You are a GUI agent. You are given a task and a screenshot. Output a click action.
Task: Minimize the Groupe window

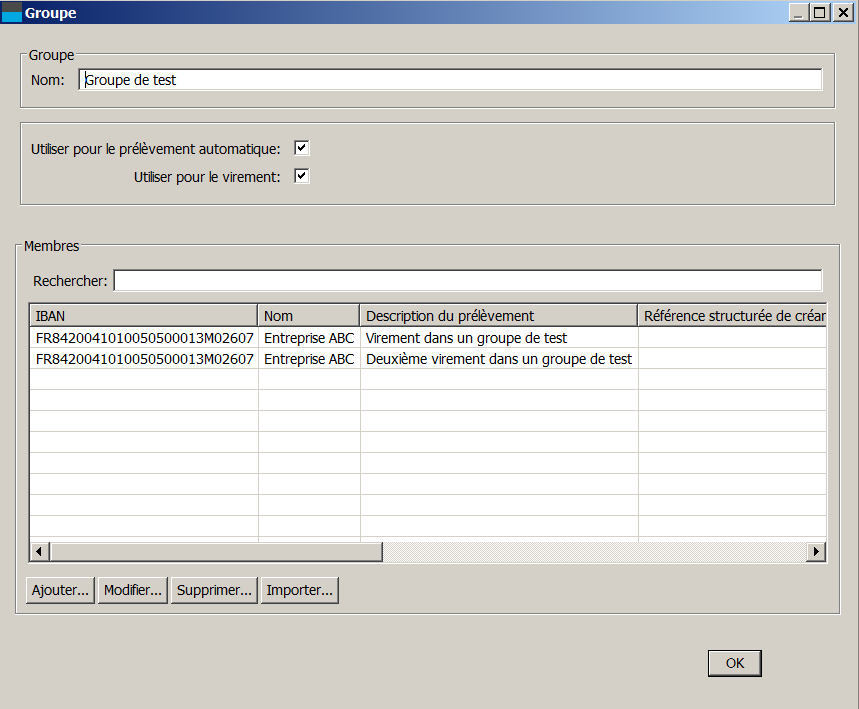[x=799, y=12]
